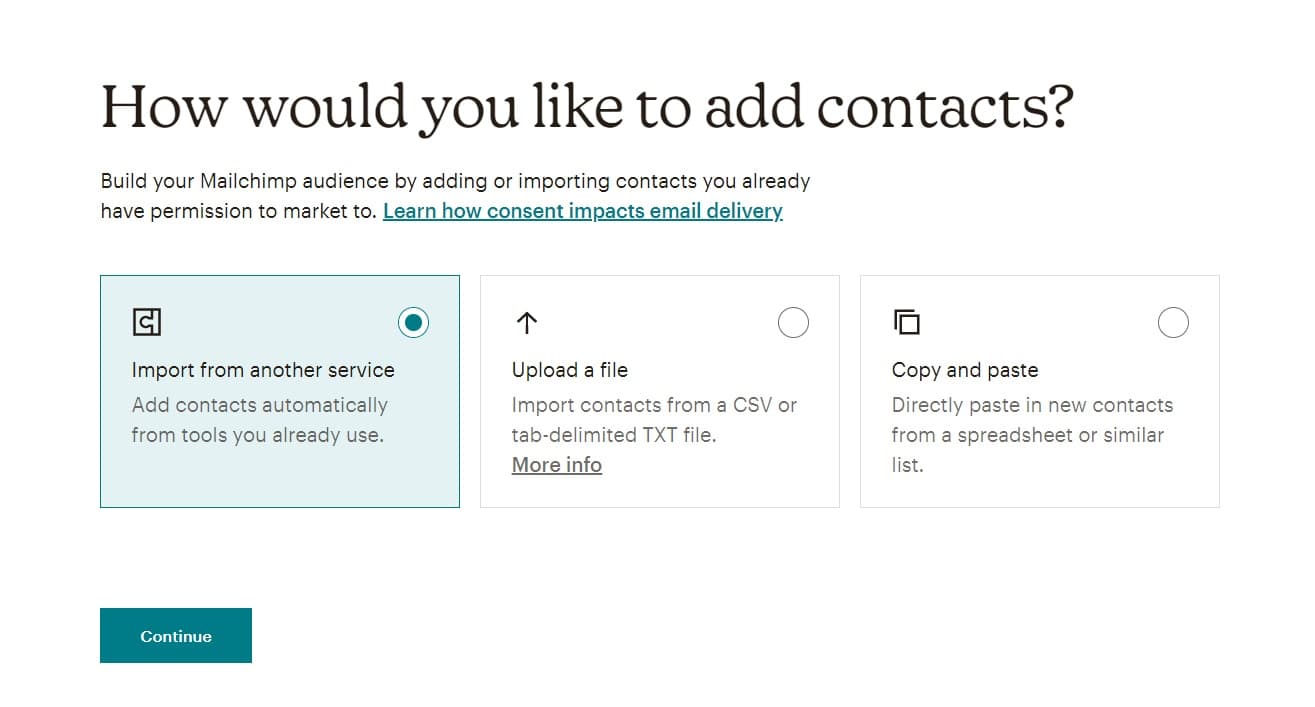Select the "Copy and paste" radio button
The width and height of the screenshot is (1315, 707).
[1173, 322]
